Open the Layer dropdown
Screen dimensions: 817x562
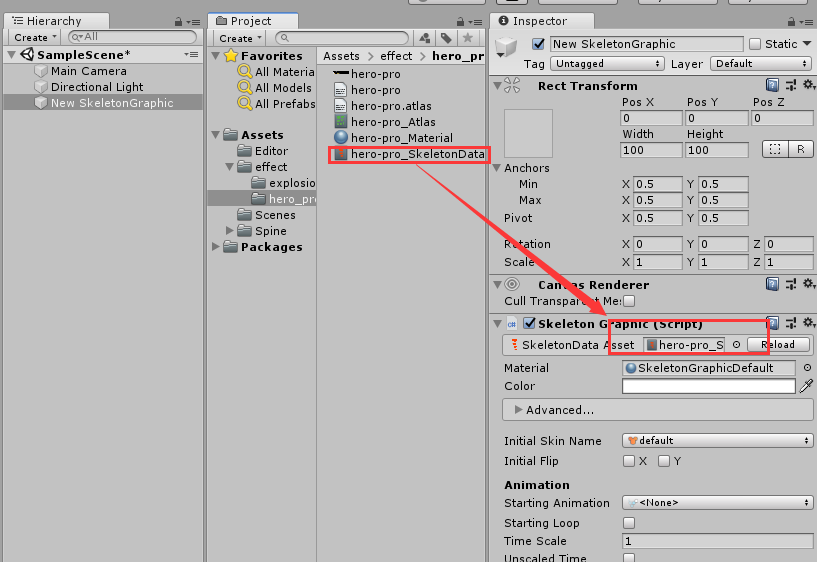761,64
